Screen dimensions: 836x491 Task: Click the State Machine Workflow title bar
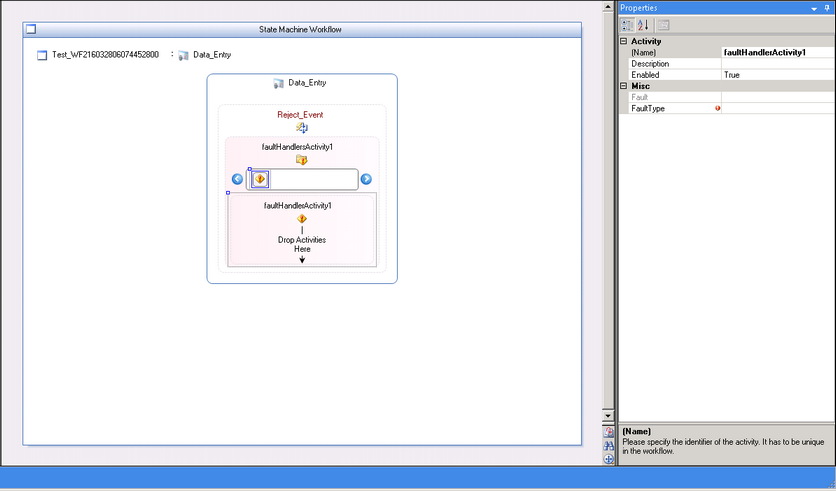[x=302, y=30]
